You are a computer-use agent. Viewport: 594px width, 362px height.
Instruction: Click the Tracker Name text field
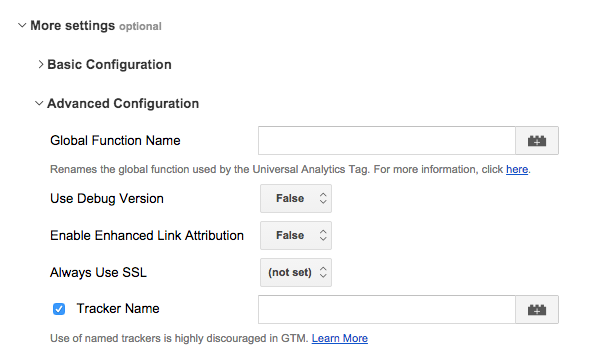(x=387, y=309)
